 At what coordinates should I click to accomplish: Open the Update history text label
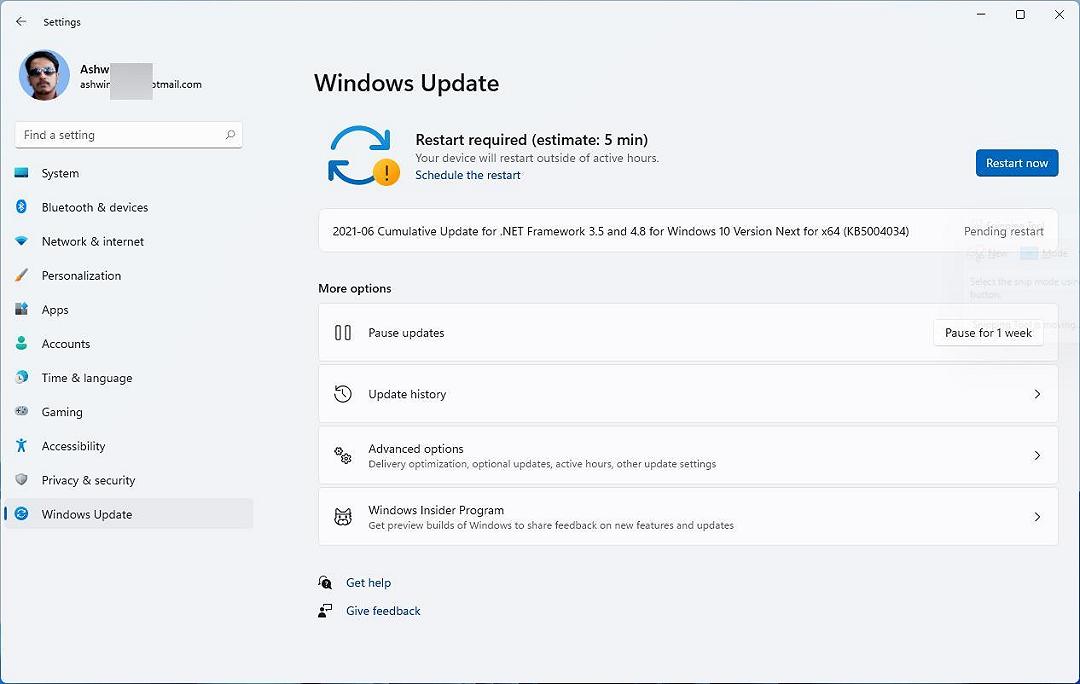tap(407, 394)
